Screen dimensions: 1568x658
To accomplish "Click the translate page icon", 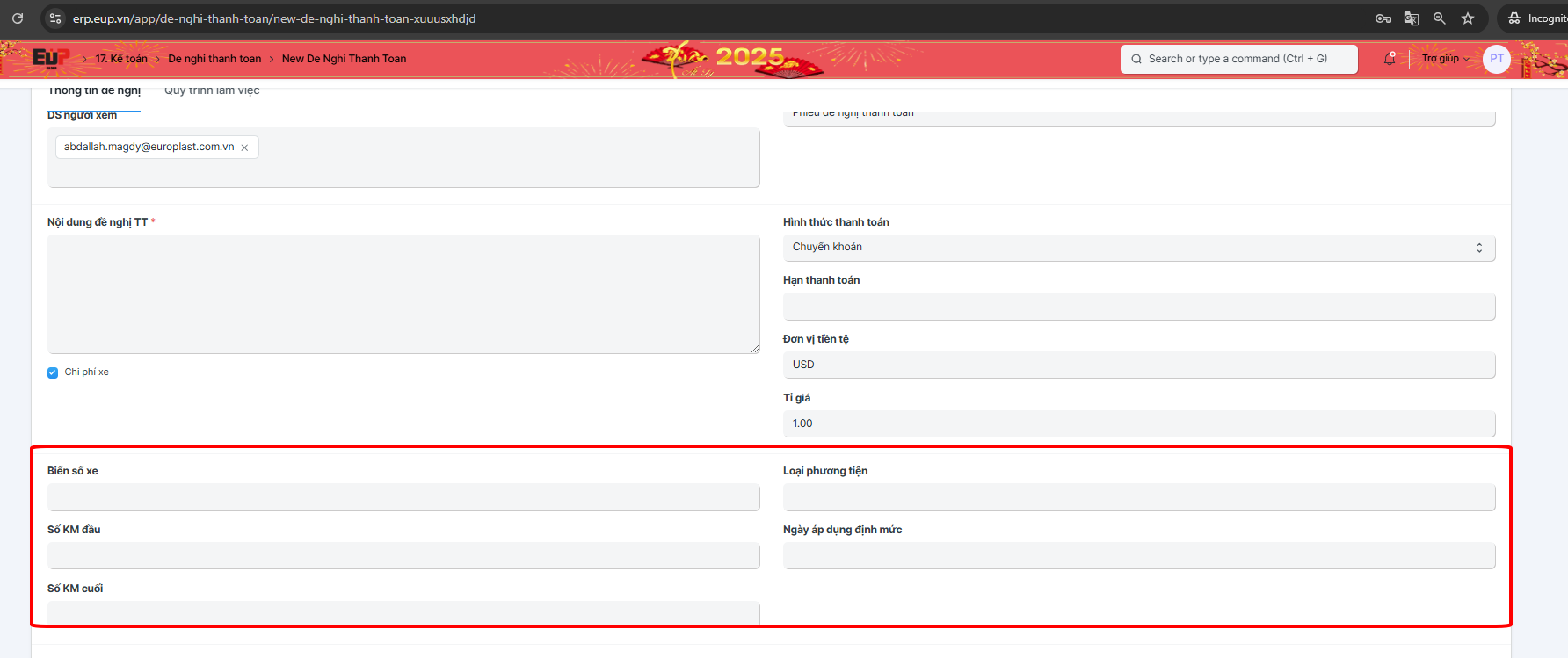I will coord(1412,18).
